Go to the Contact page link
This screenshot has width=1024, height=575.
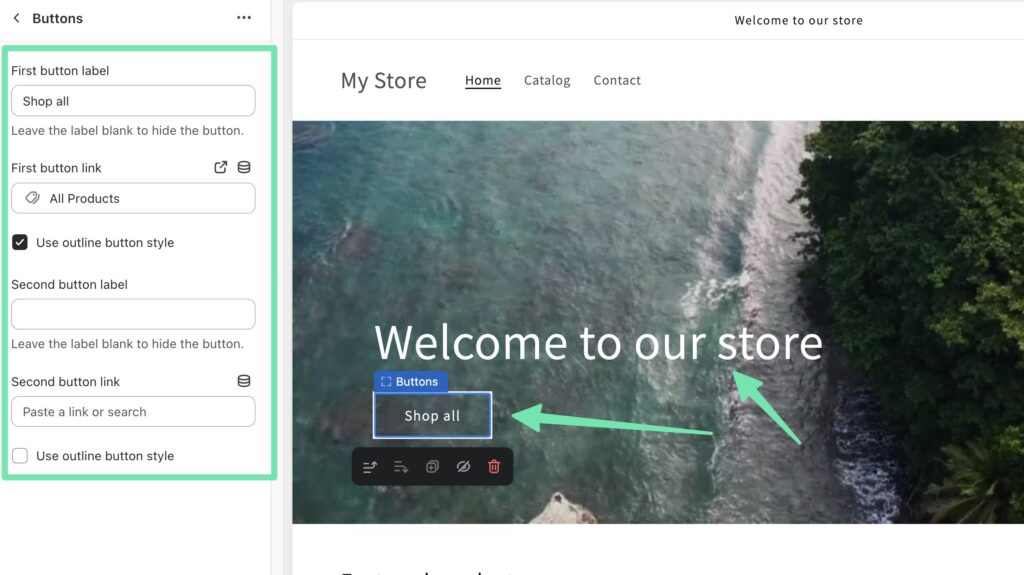(617, 80)
